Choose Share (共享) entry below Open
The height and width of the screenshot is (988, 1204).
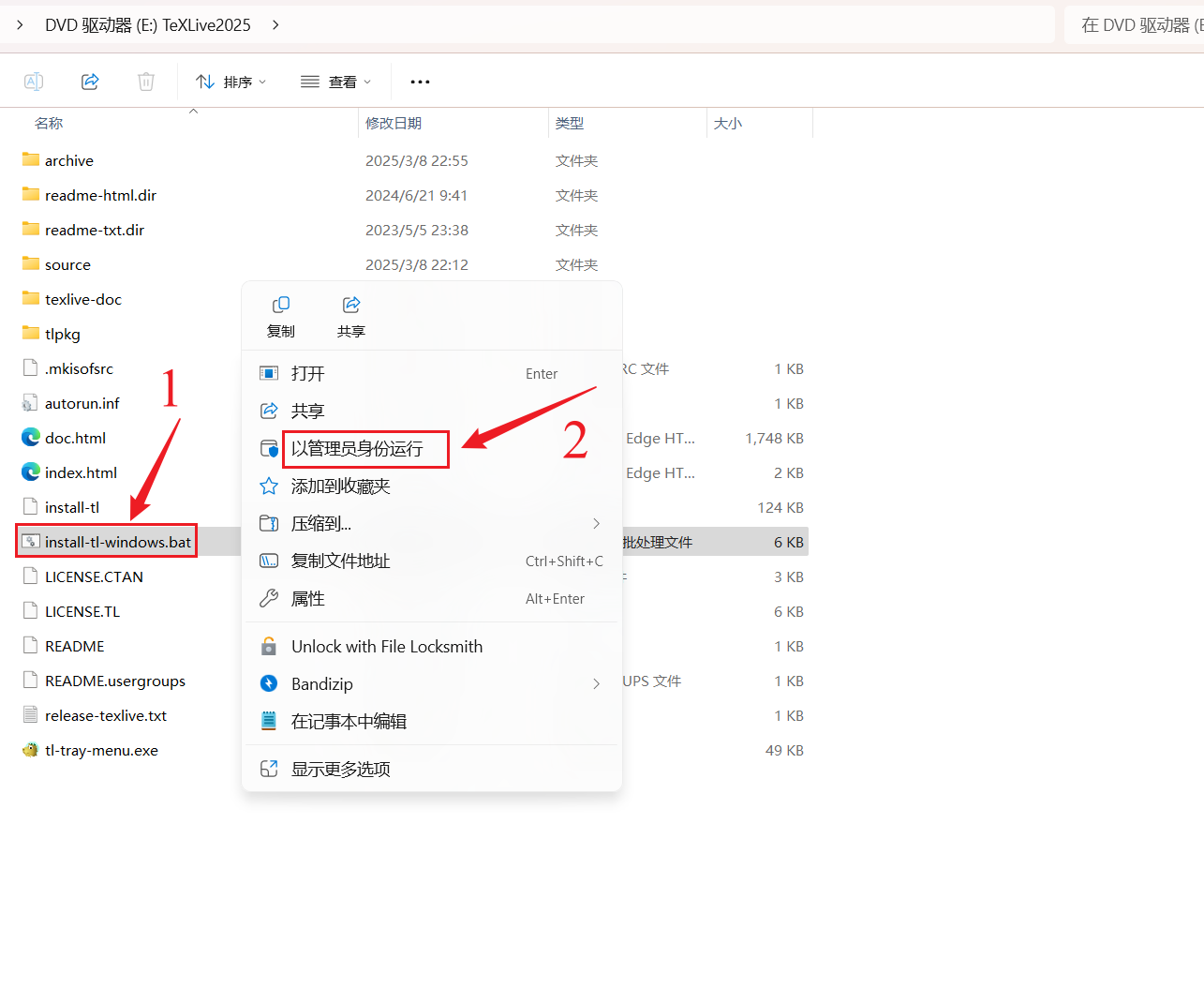(432, 411)
